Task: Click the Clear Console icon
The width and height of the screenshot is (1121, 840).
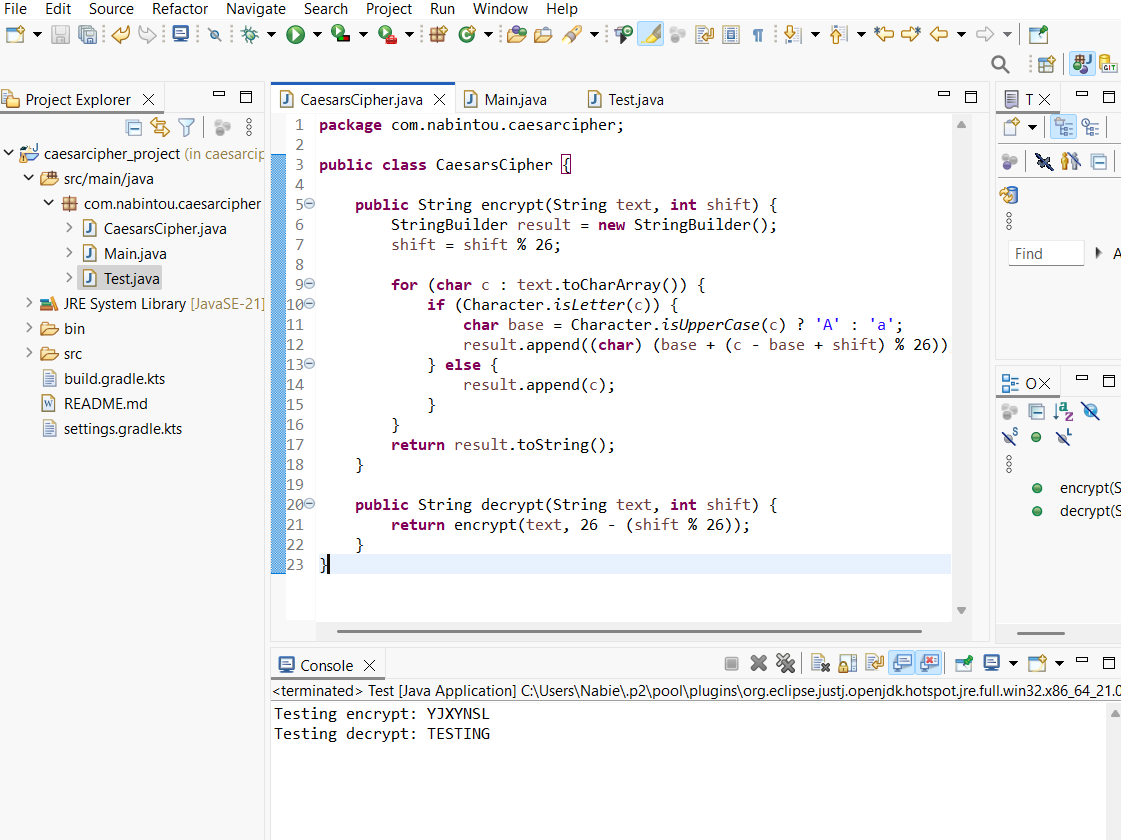Action: (820, 664)
